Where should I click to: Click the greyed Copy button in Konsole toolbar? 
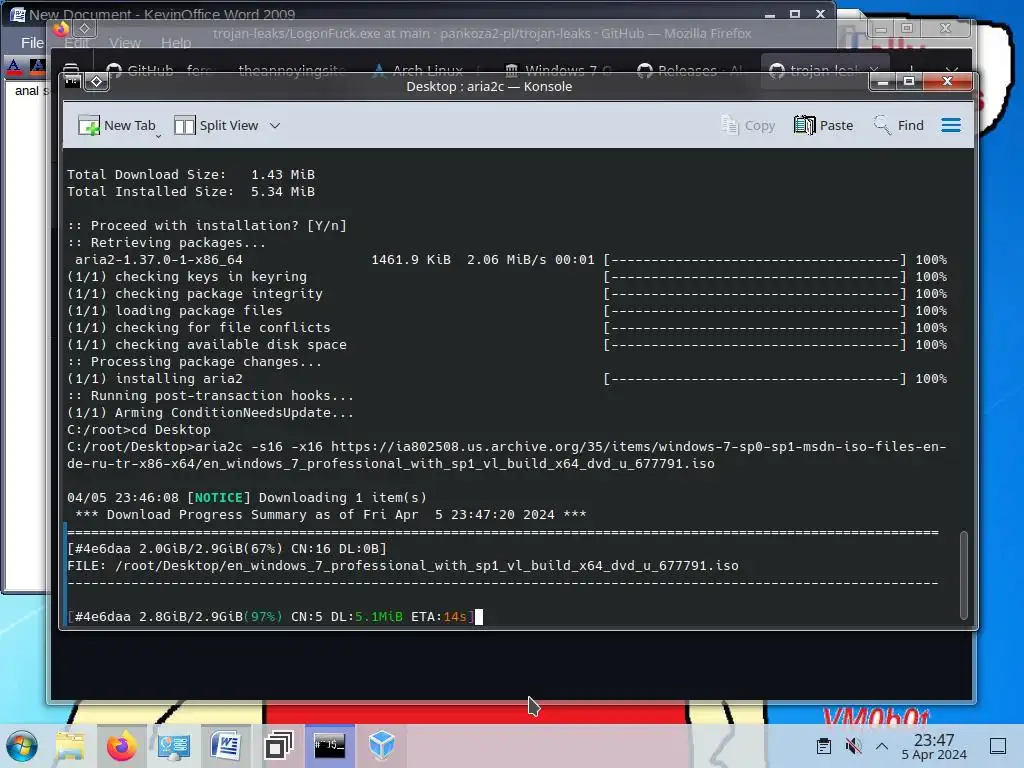click(x=748, y=125)
